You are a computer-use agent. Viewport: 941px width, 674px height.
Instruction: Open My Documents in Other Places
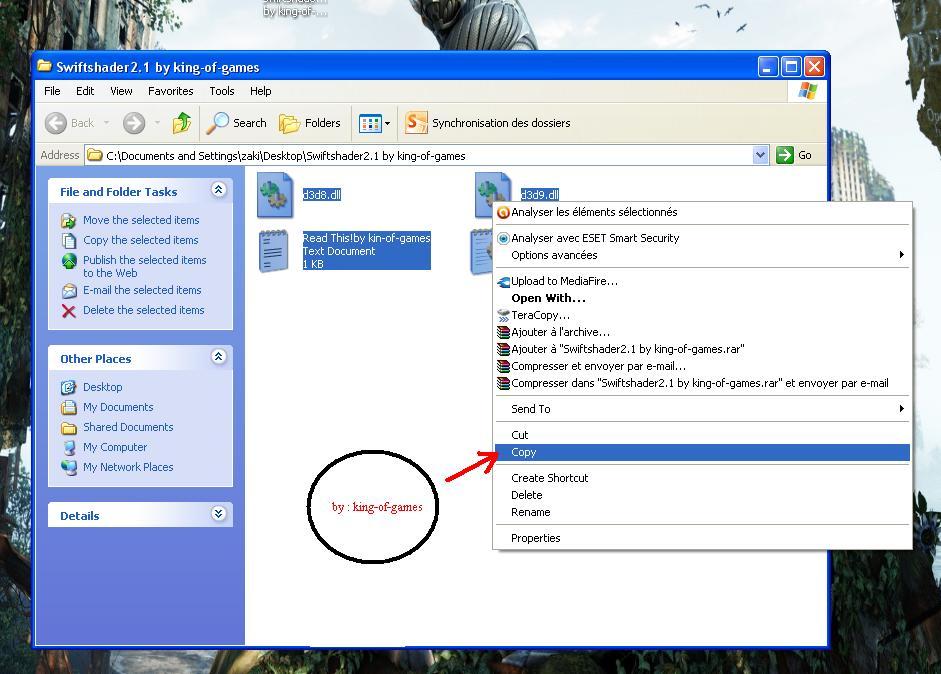pyautogui.click(x=118, y=407)
